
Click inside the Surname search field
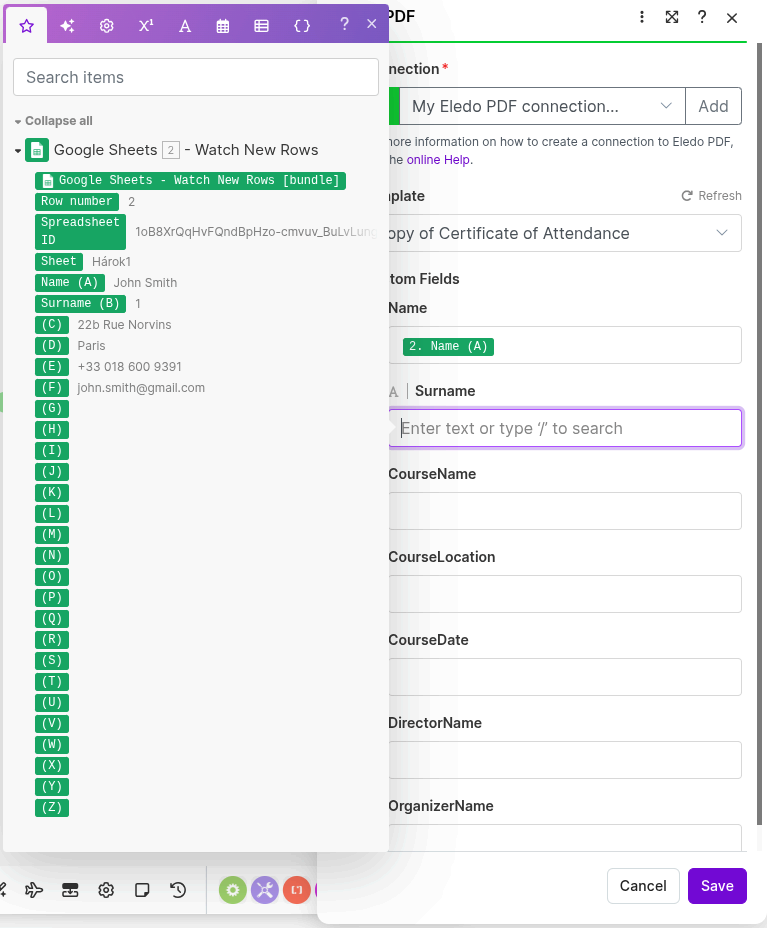point(565,427)
